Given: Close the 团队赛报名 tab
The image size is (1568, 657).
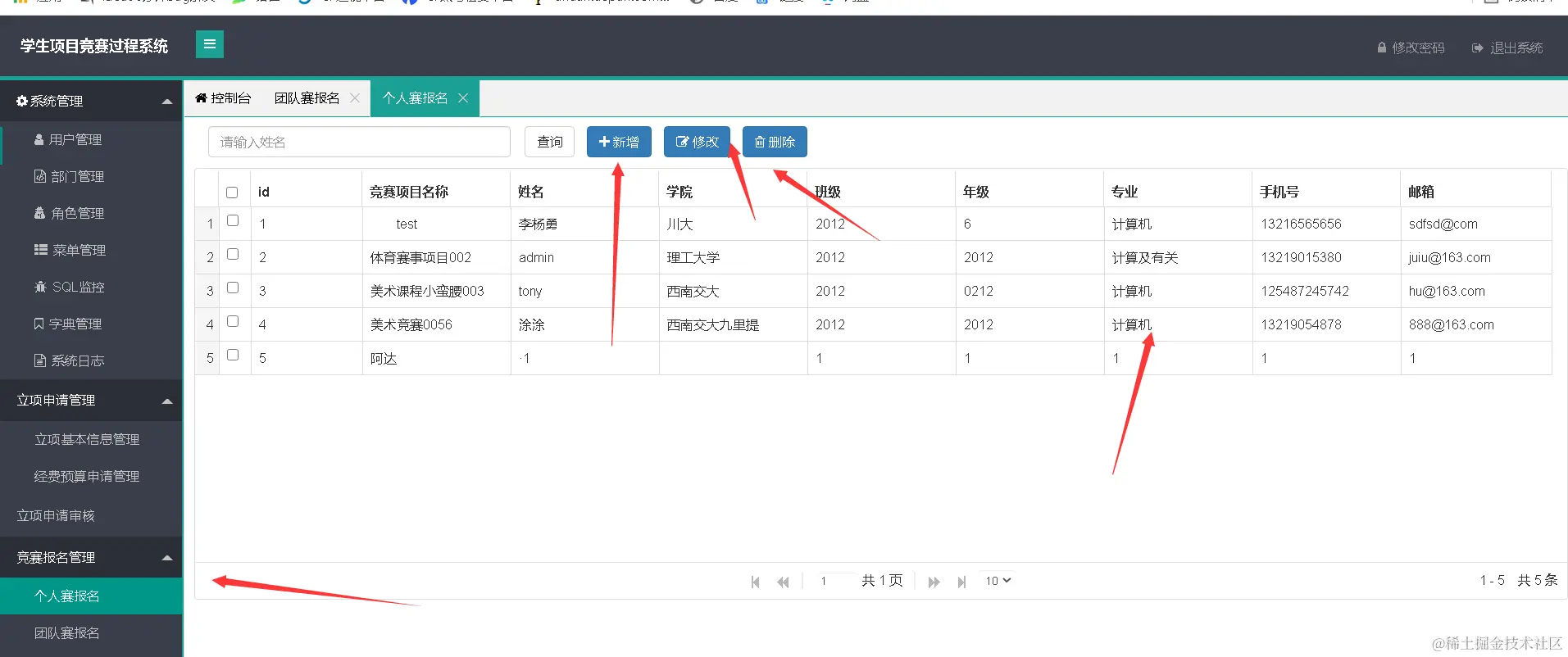Looking at the screenshot, I should coord(355,98).
